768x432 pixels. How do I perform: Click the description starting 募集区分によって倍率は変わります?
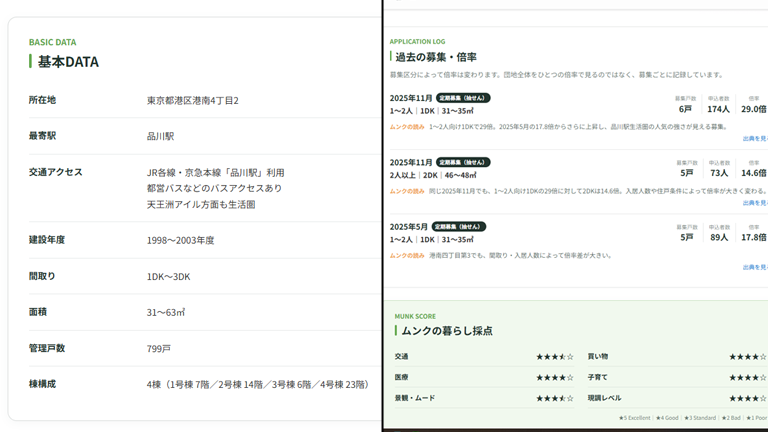[557, 75]
